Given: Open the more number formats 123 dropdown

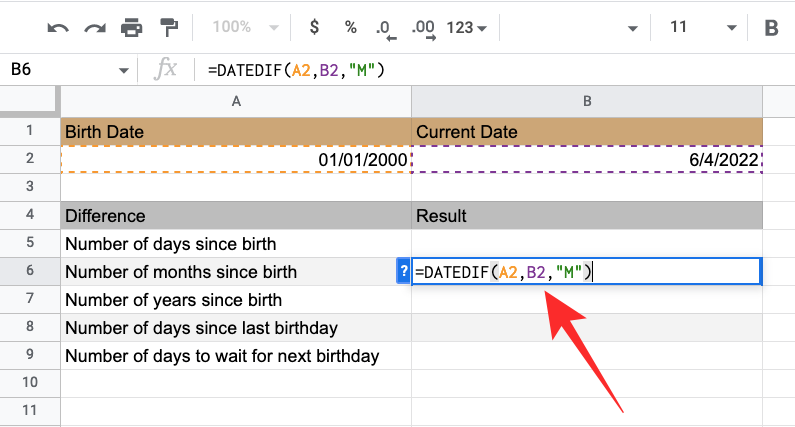Looking at the screenshot, I should [x=467, y=28].
